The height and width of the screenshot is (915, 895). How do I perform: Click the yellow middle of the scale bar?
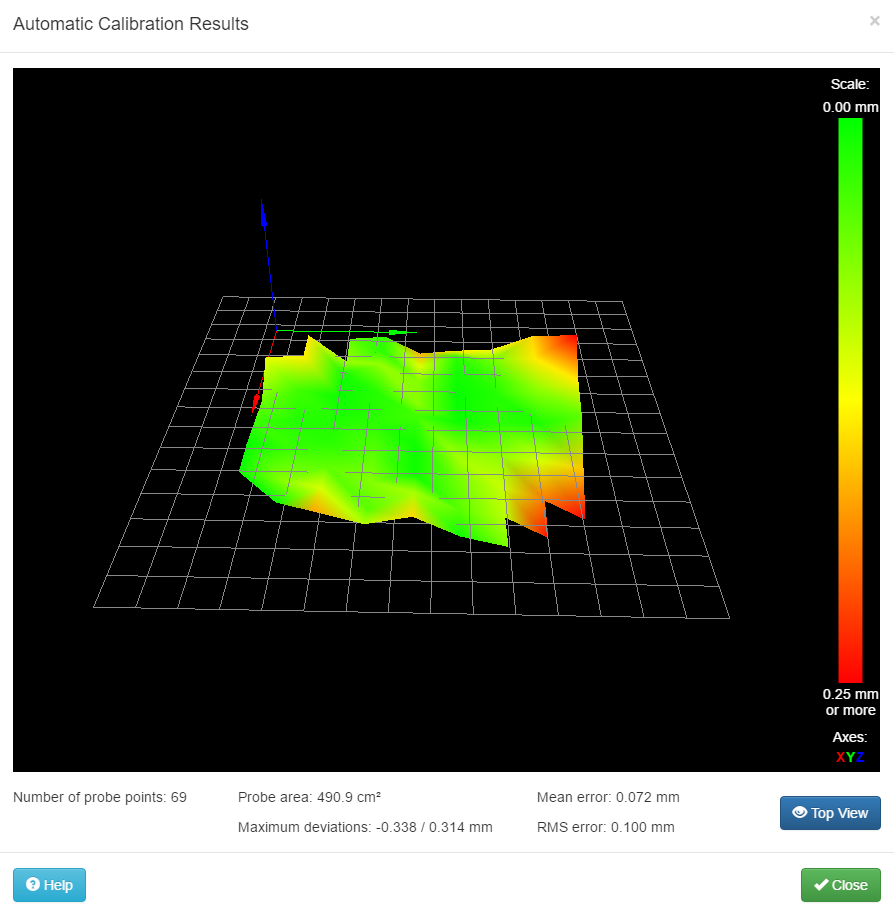[x=850, y=400]
